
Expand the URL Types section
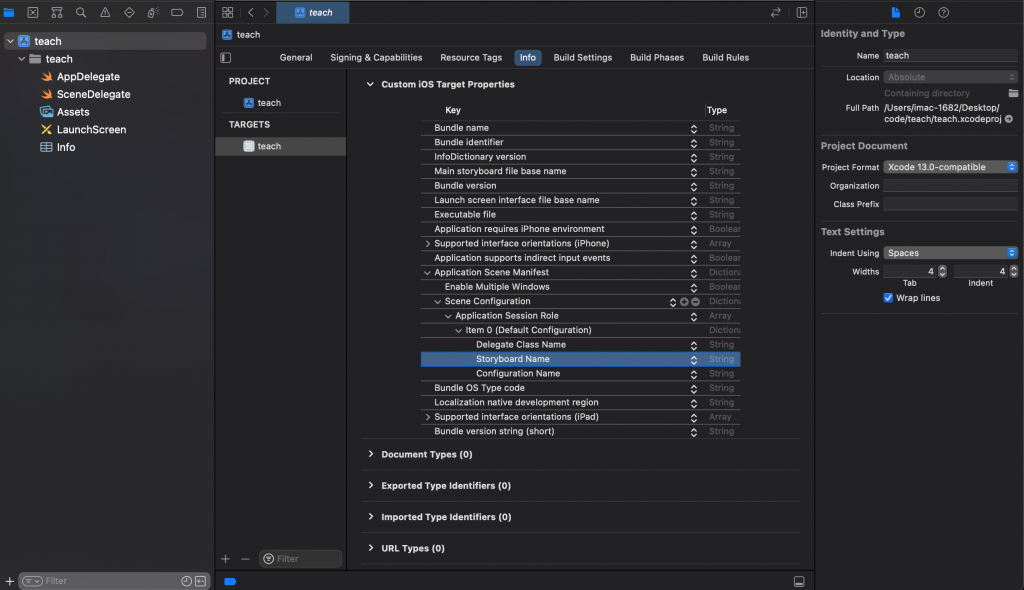pos(370,548)
